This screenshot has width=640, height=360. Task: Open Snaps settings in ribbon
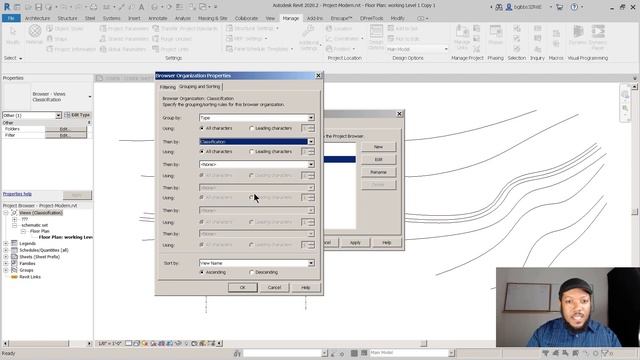click(x=57, y=39)
